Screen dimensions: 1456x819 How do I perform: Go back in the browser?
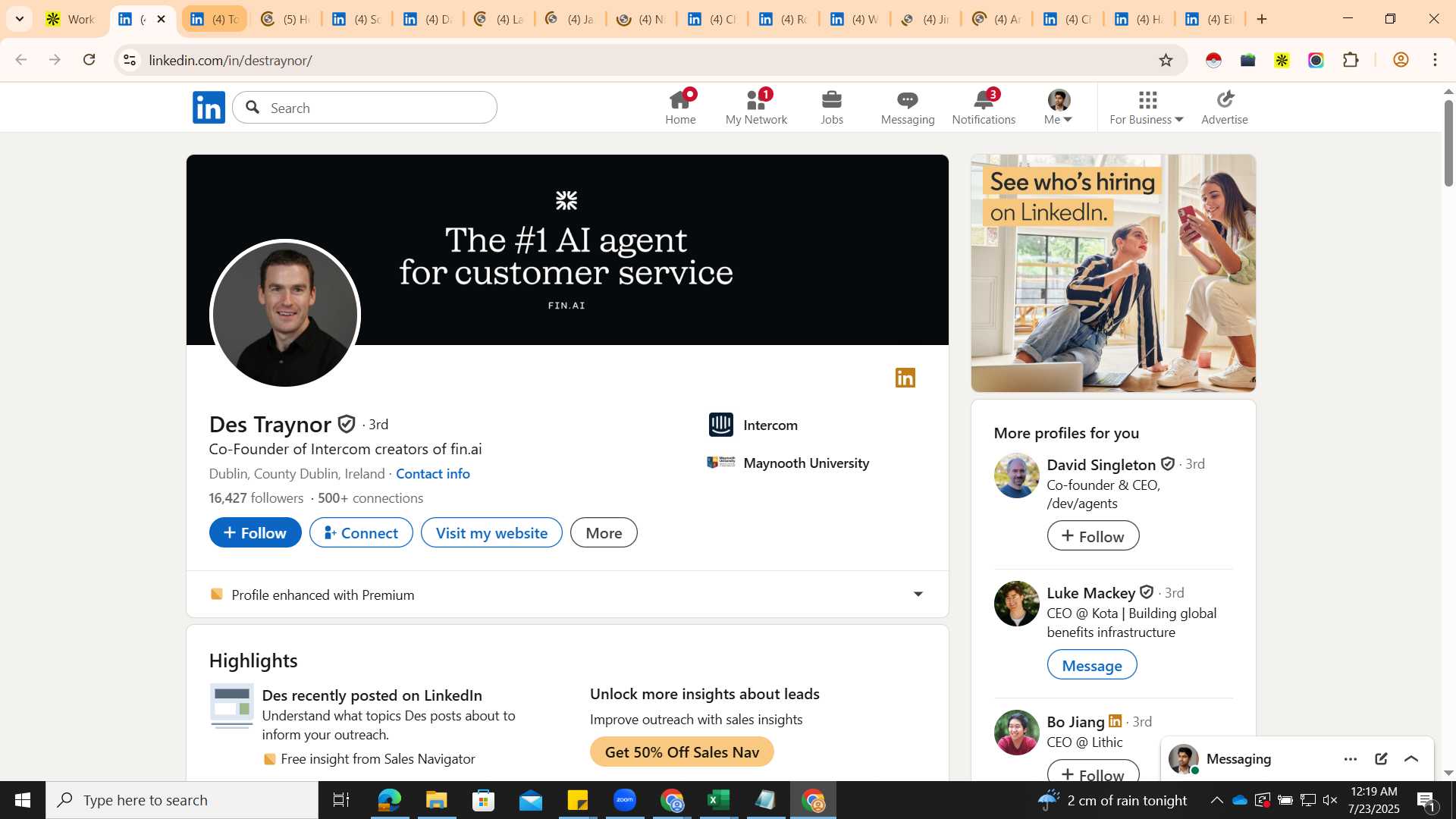click(21, 60)
